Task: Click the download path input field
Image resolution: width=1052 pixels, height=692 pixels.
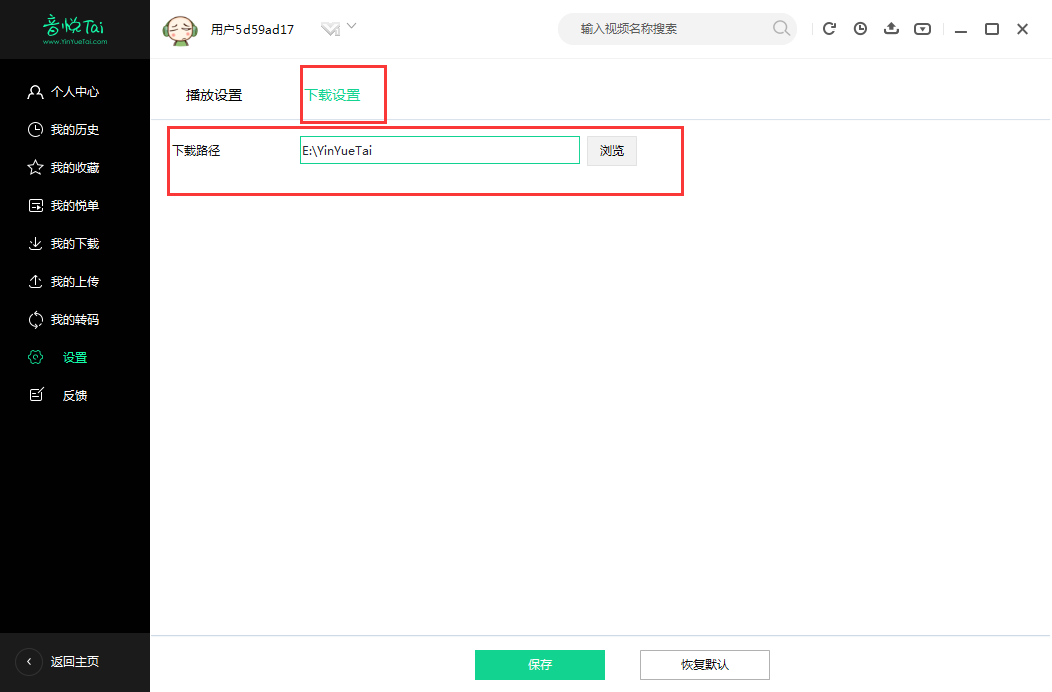Action: coord(439,149)
